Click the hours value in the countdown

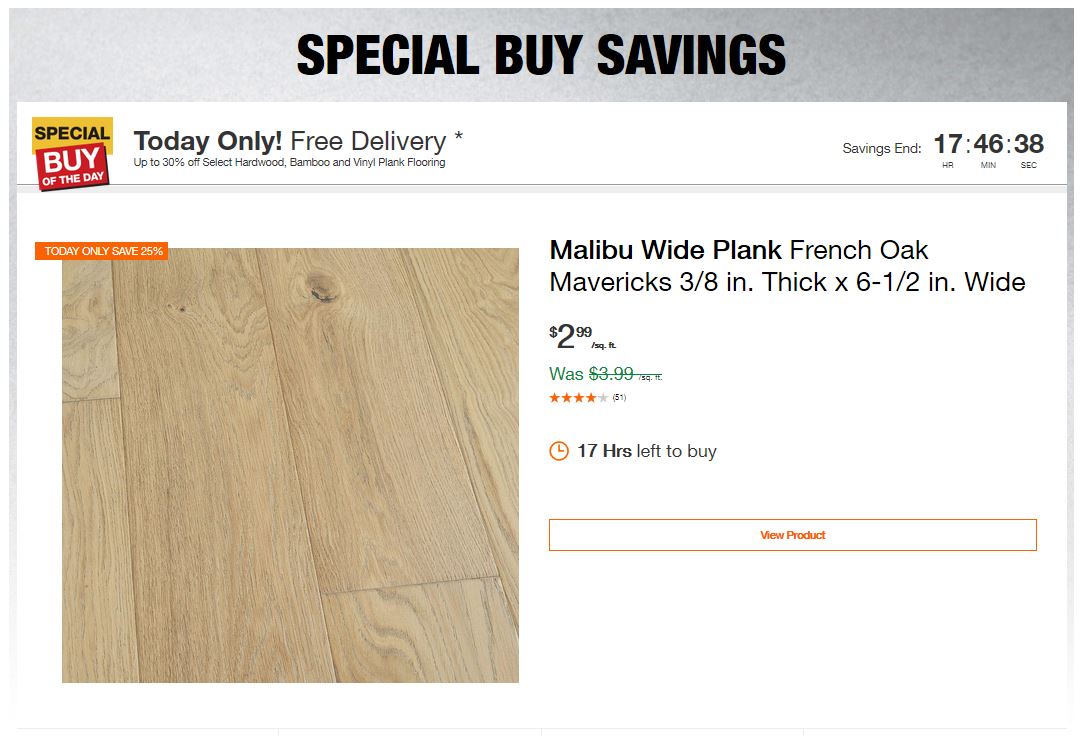947,144
